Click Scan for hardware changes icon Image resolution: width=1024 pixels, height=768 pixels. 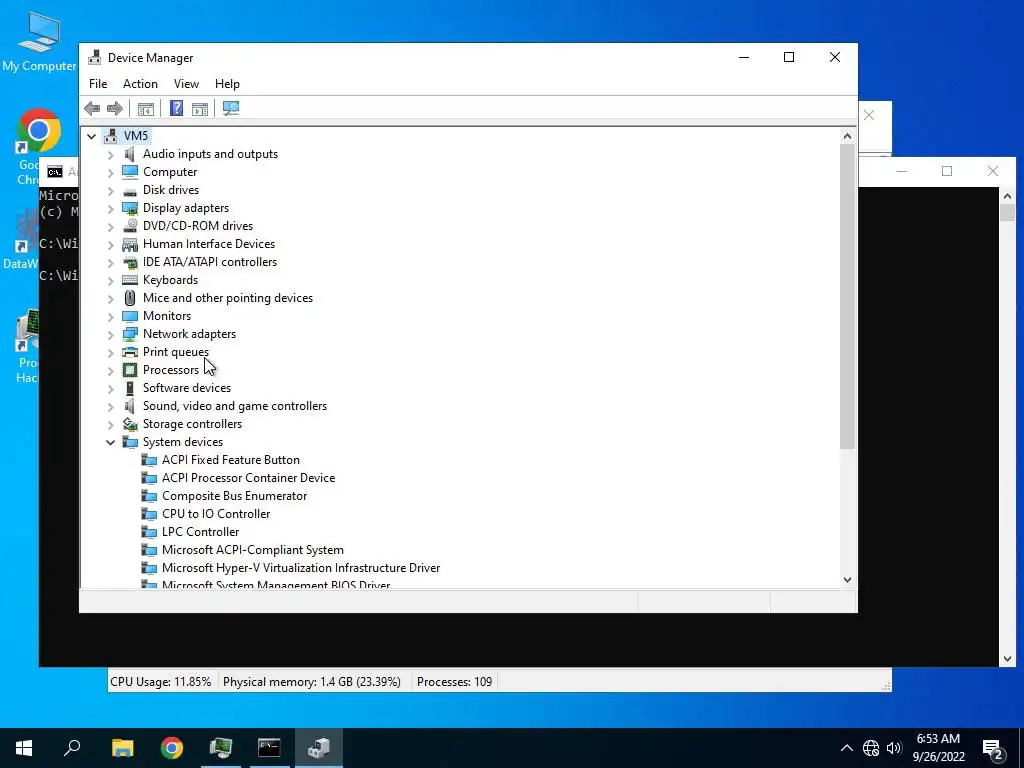231,108
